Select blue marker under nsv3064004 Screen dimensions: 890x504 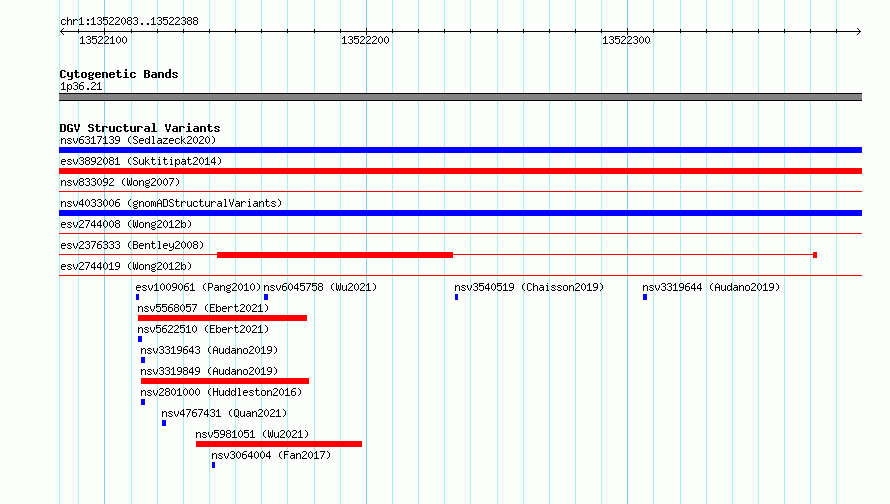coord(213,465)
